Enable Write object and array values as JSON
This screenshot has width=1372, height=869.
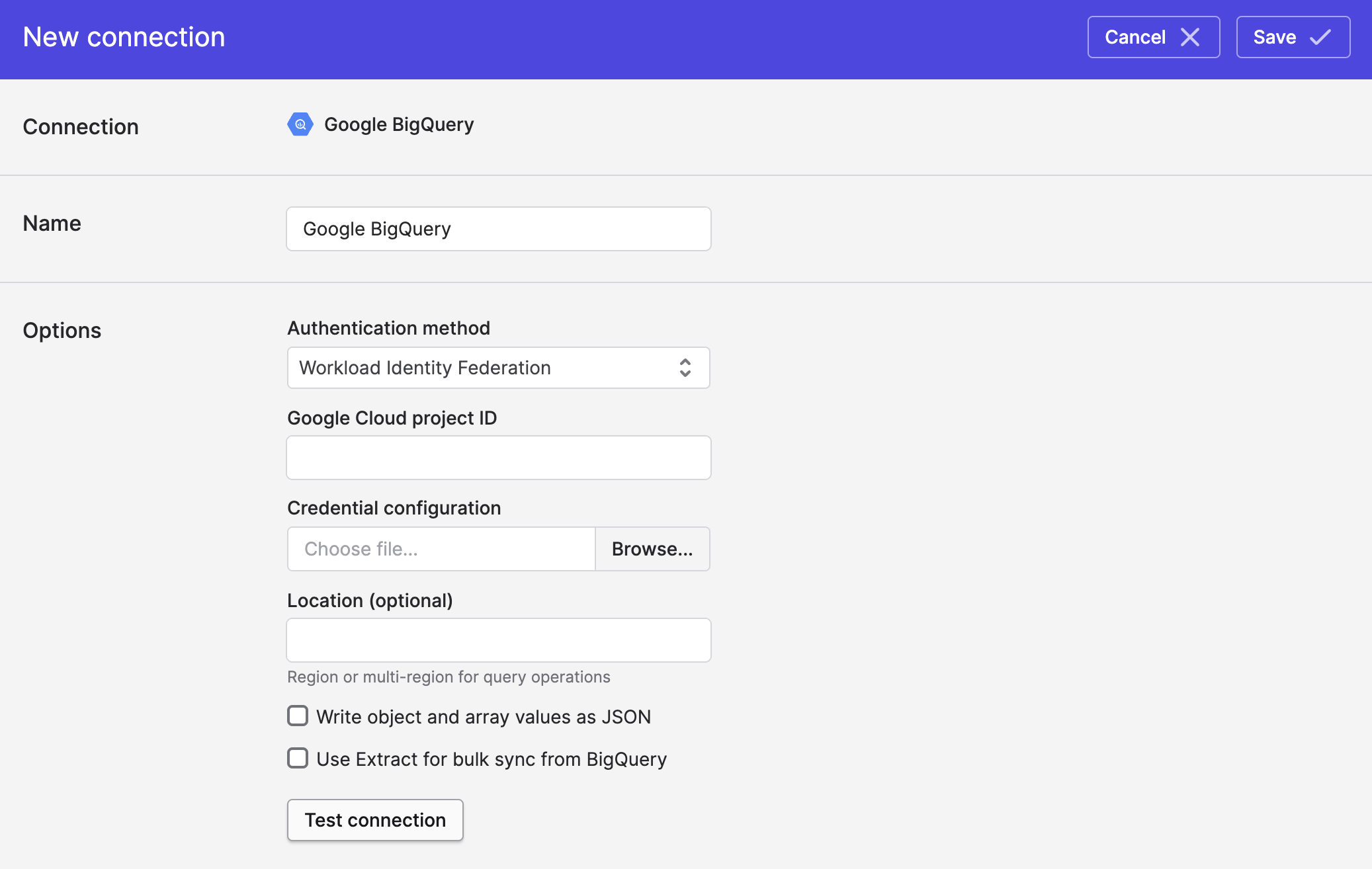[x=298, y=716]
